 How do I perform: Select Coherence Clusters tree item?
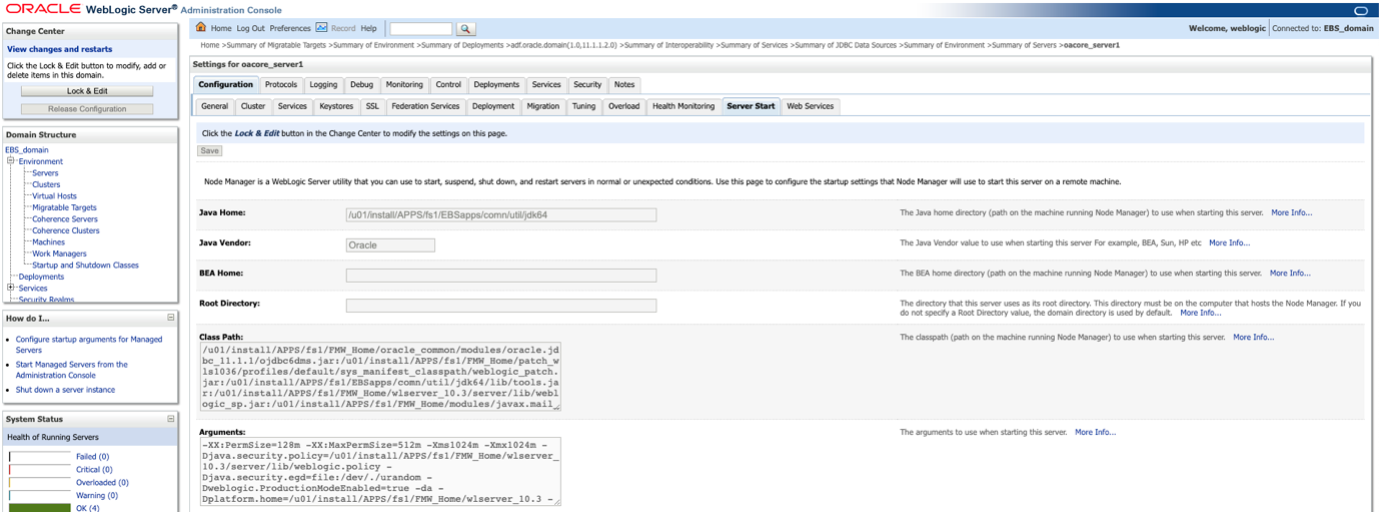pos(66,231)
